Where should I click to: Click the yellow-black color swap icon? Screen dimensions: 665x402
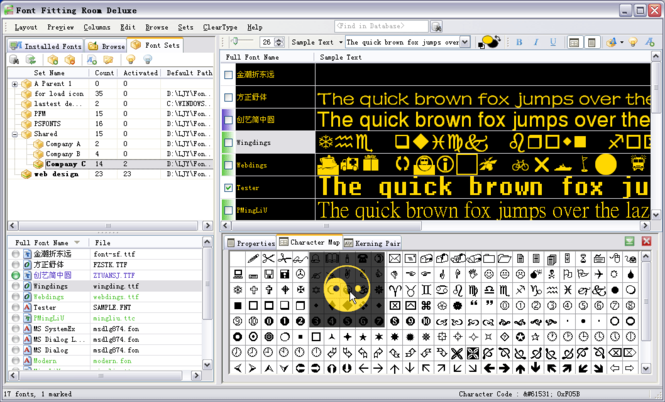click(x=489, y=43)
